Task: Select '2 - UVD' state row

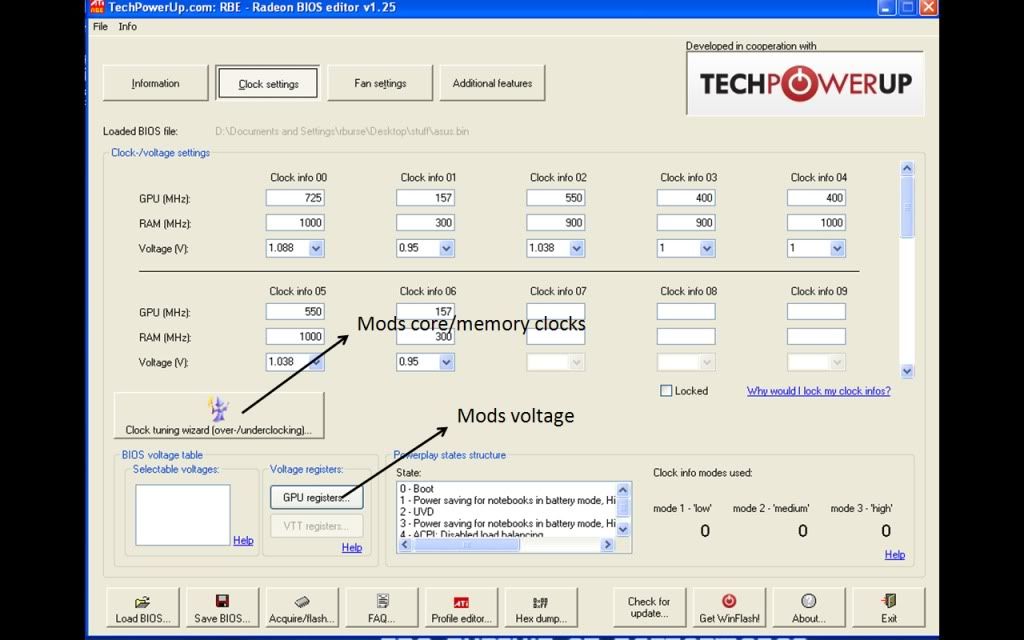Action: point(507,512)
